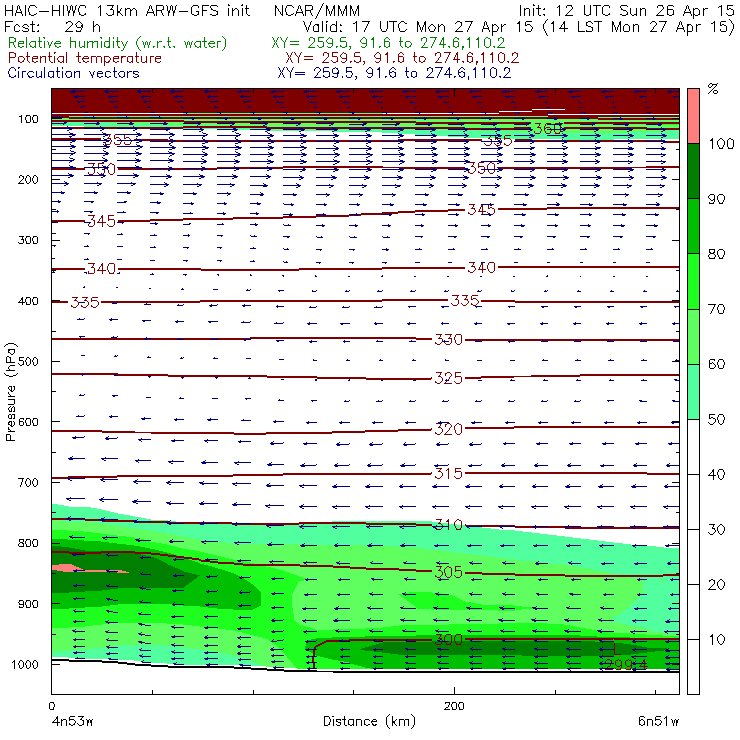Select the darkest green 90–100% colorbar swatch
Screen dimensions: 740x740
pyautogui.click(x=693, y=171)
